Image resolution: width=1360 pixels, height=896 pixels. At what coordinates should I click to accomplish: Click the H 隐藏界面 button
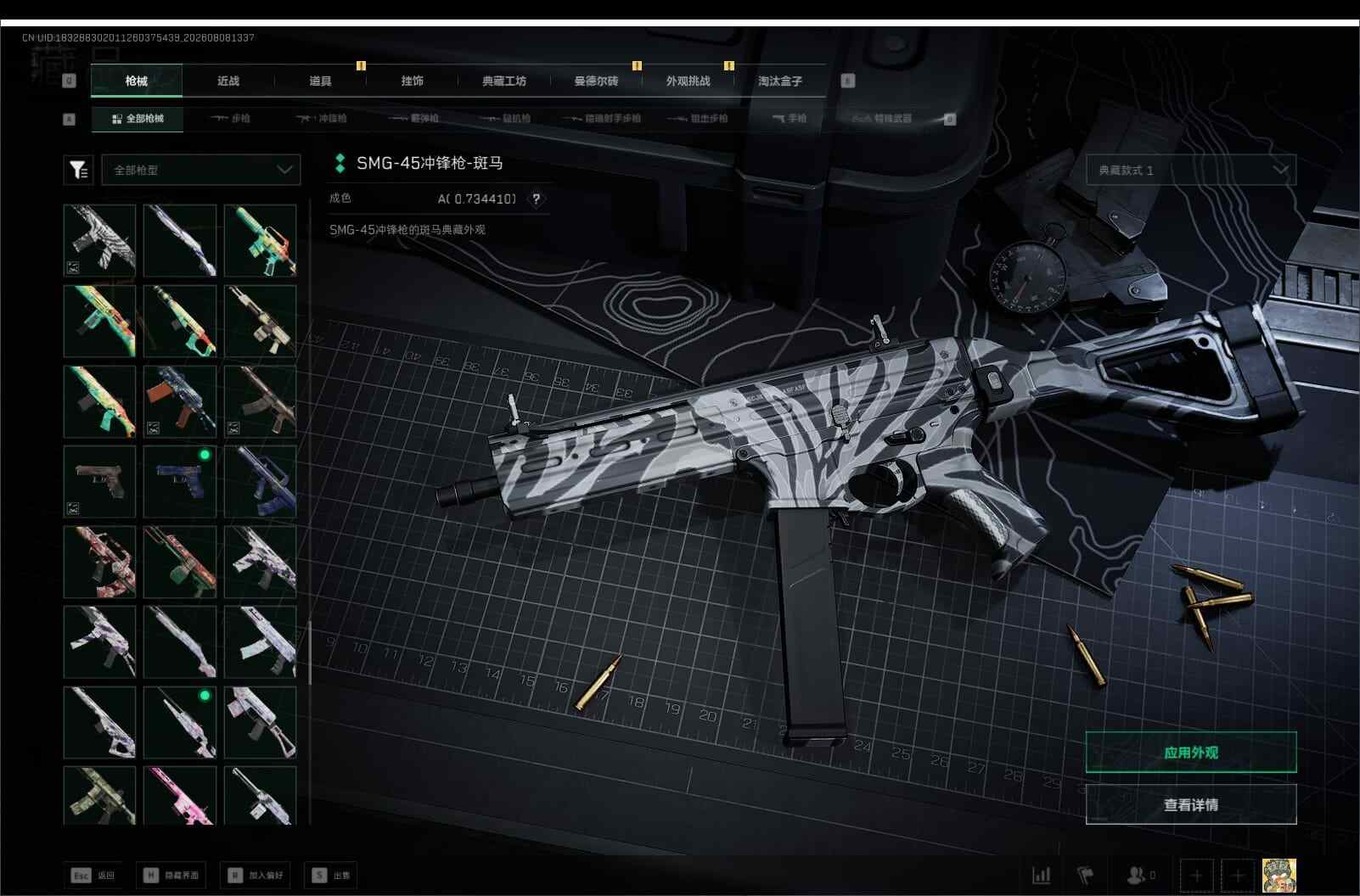coord(171,875)
